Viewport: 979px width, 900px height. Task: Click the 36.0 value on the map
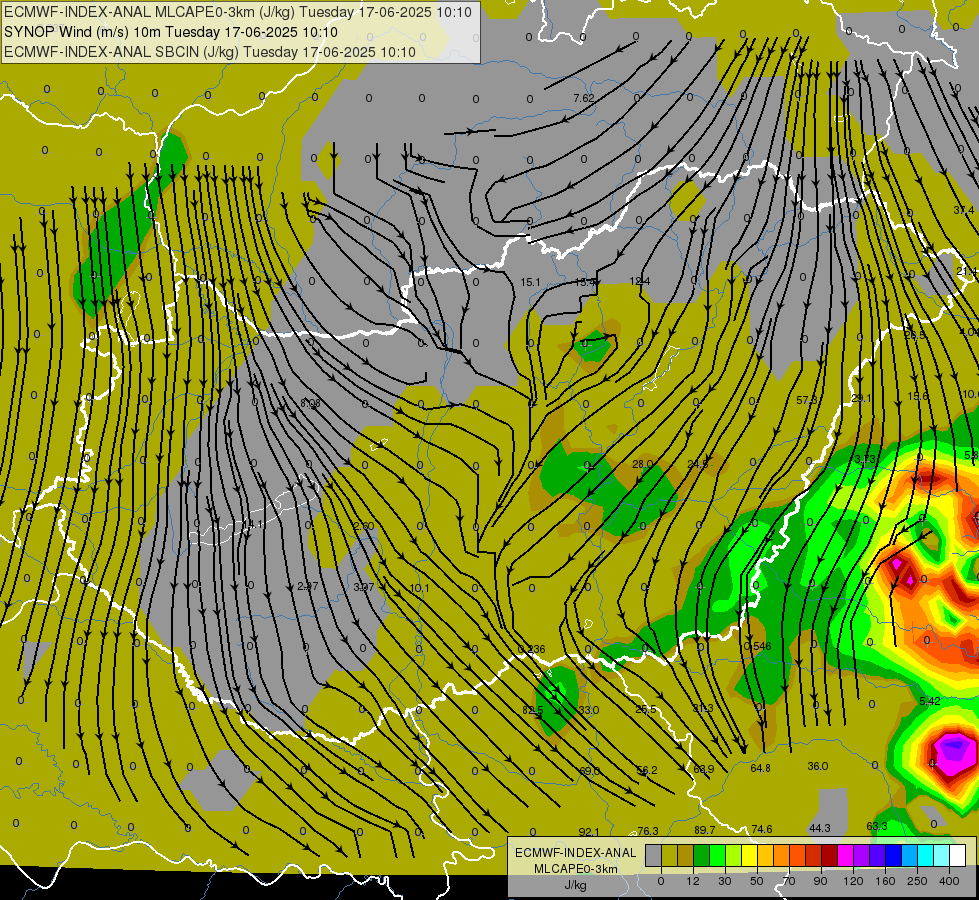click(x=817, y=766)
